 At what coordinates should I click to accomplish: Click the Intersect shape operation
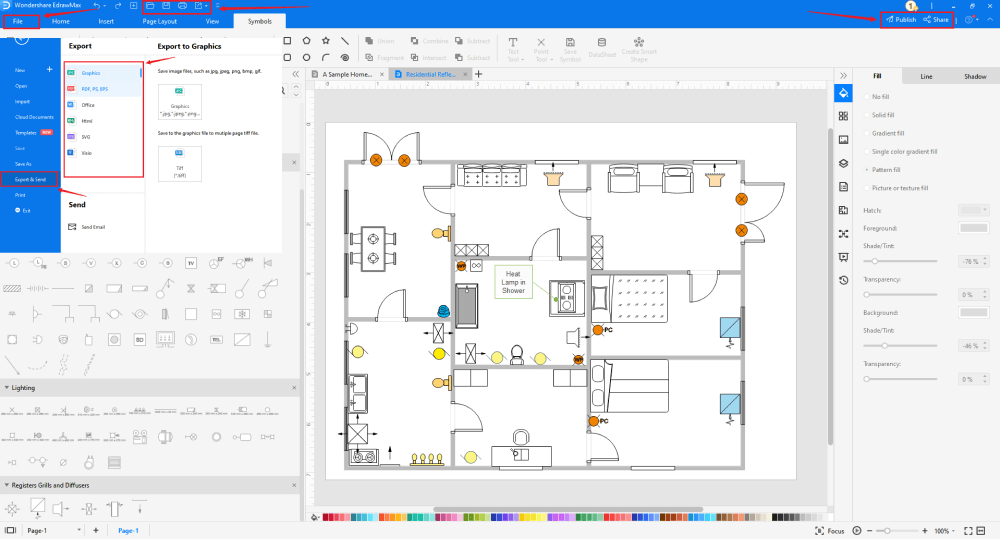pyautogui.click(x=429, y=57)
